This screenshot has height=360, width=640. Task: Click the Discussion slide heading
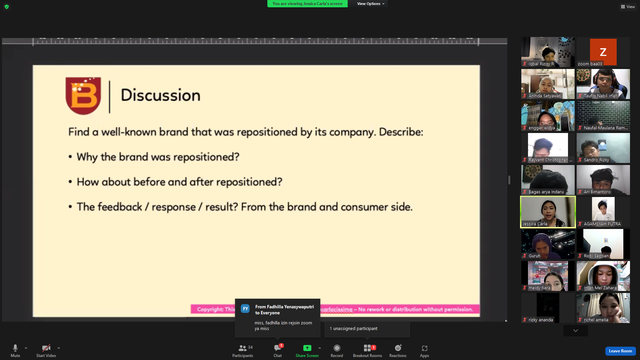click(160, 95)
